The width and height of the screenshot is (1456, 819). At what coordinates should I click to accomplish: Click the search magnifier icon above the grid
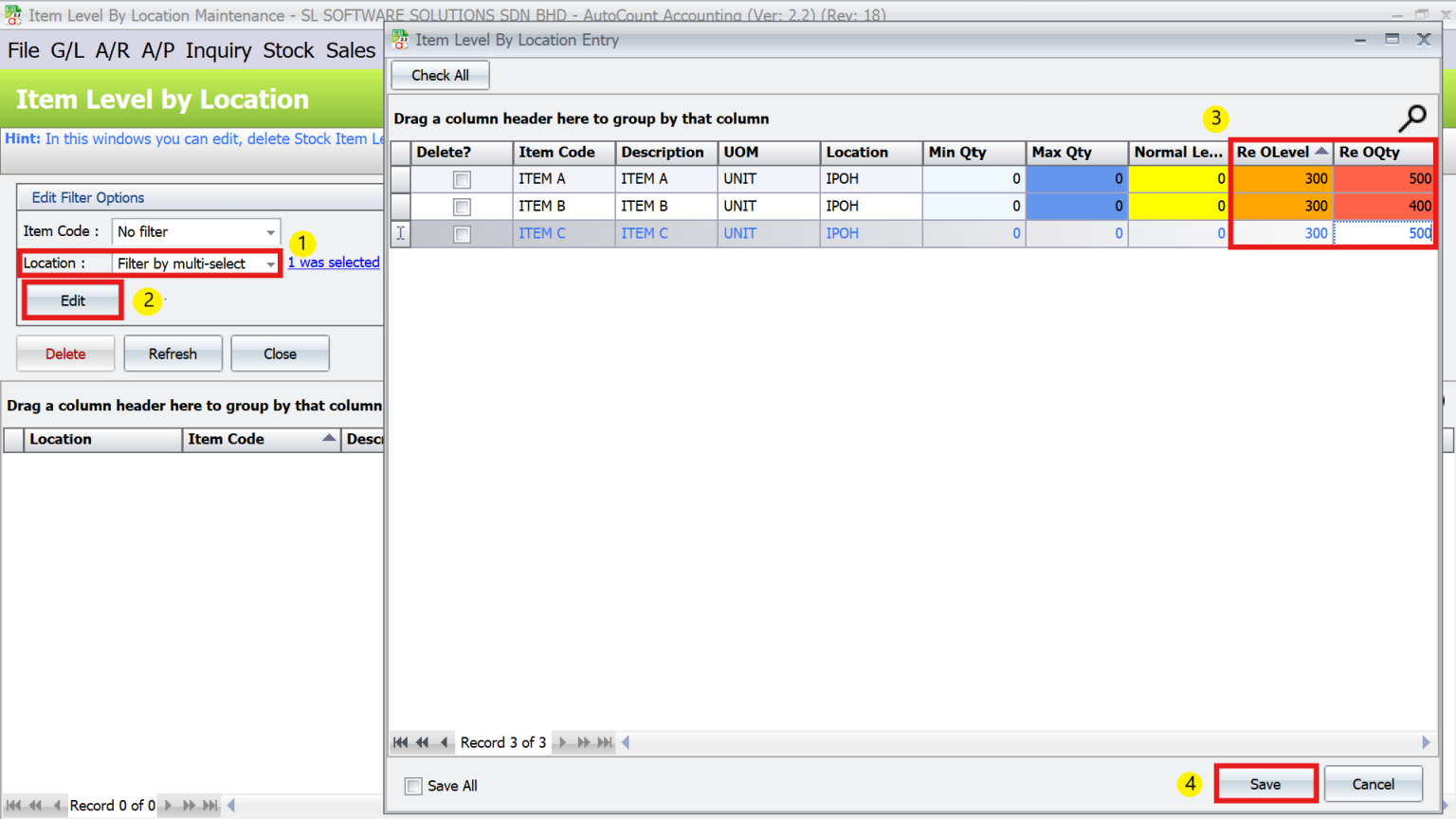(x=1411, y=118)
